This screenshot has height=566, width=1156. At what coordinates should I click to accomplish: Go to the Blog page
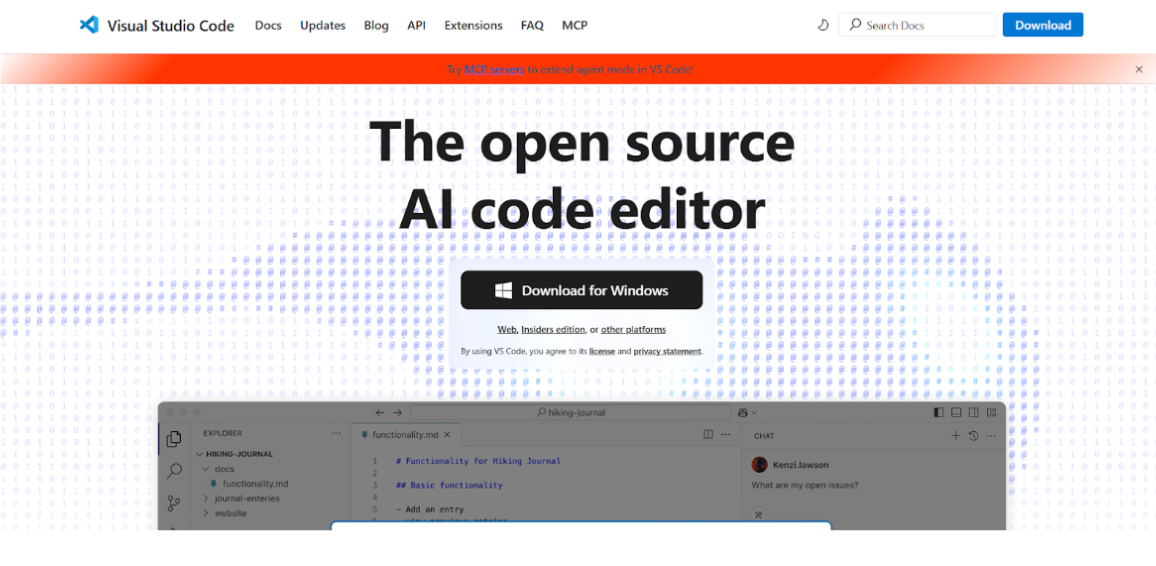[x=376, y=25]
